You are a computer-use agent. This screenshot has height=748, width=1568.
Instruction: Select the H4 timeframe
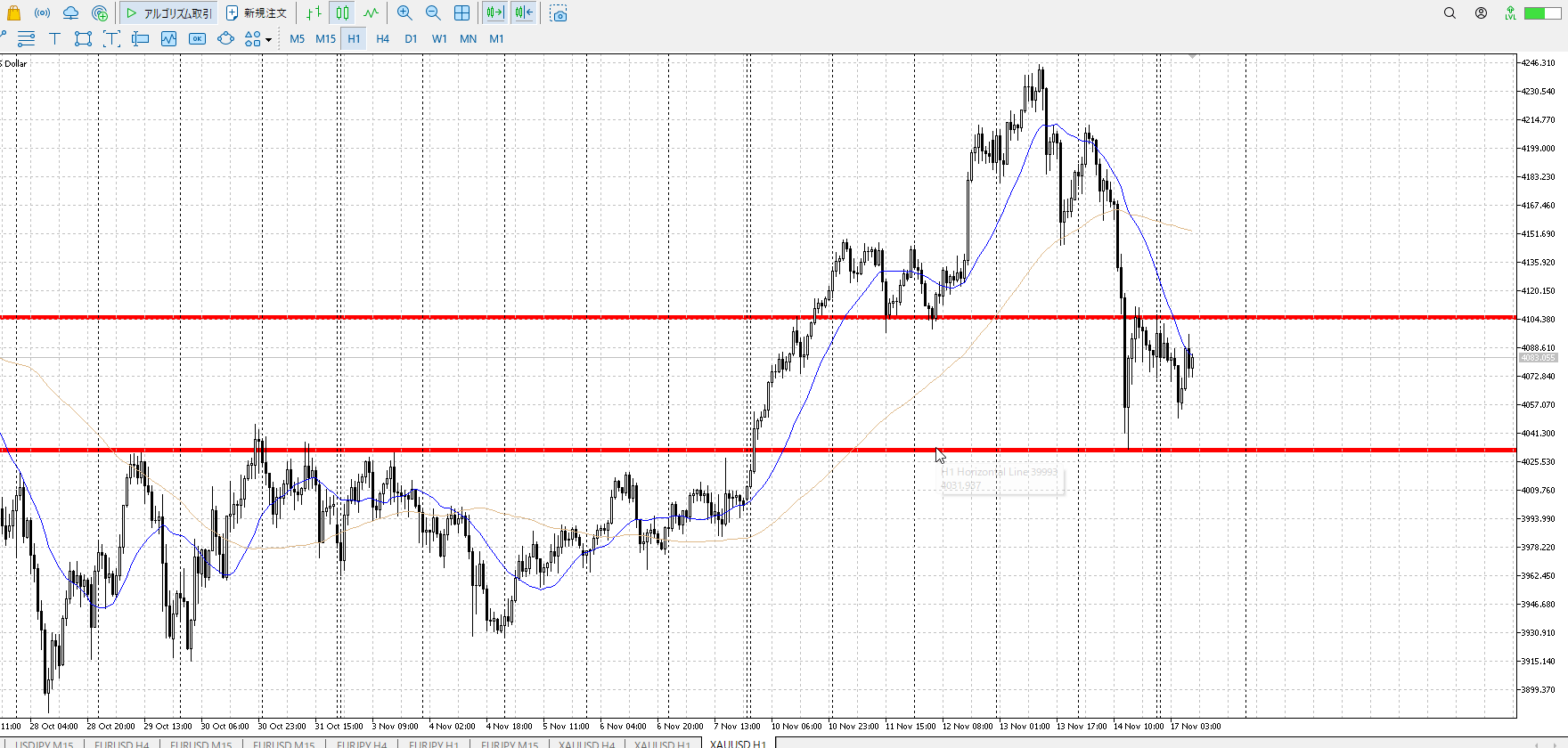[x=382, y=38]
